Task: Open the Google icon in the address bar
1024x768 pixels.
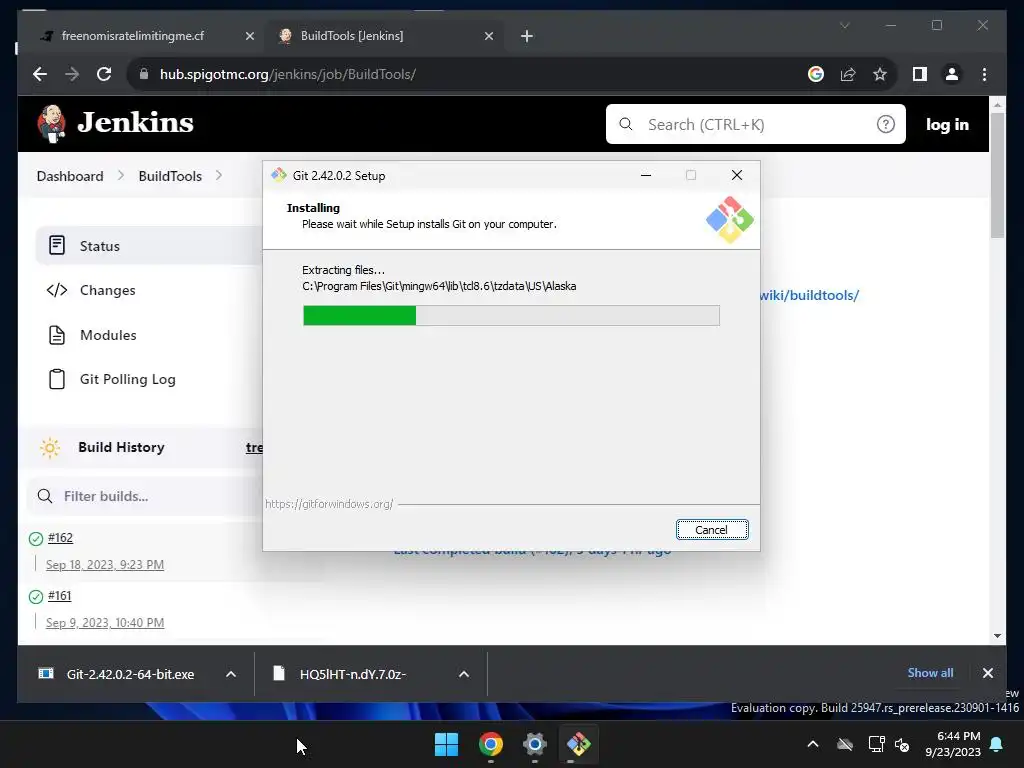Action: coord(816,74)
